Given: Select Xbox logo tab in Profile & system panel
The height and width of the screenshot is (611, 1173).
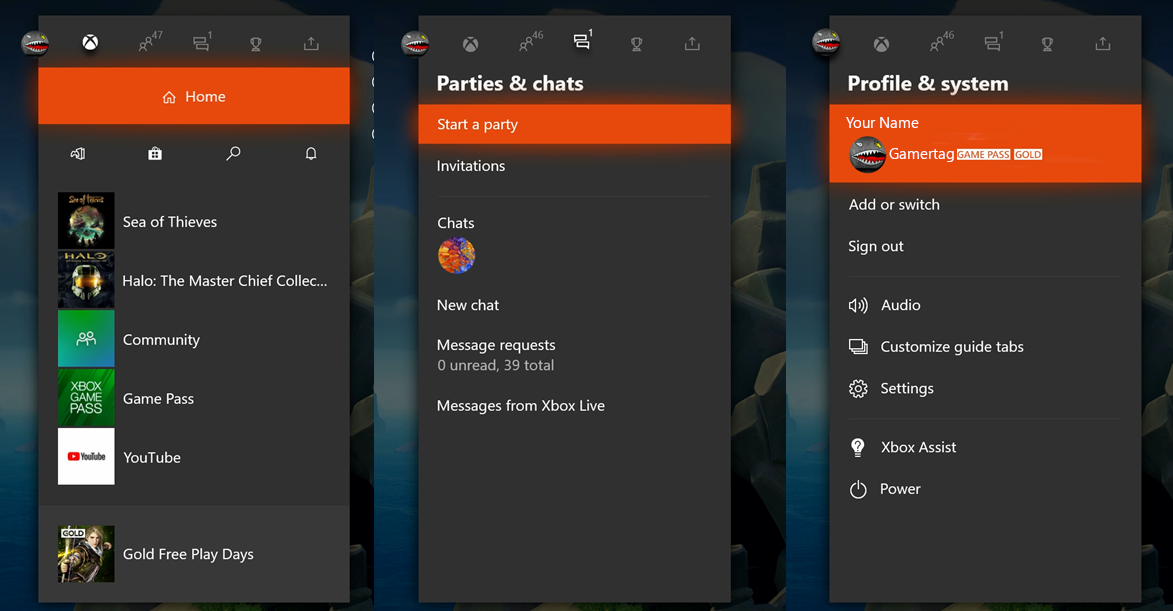Looking at the screenshot, I should click(x=881, y=44).
